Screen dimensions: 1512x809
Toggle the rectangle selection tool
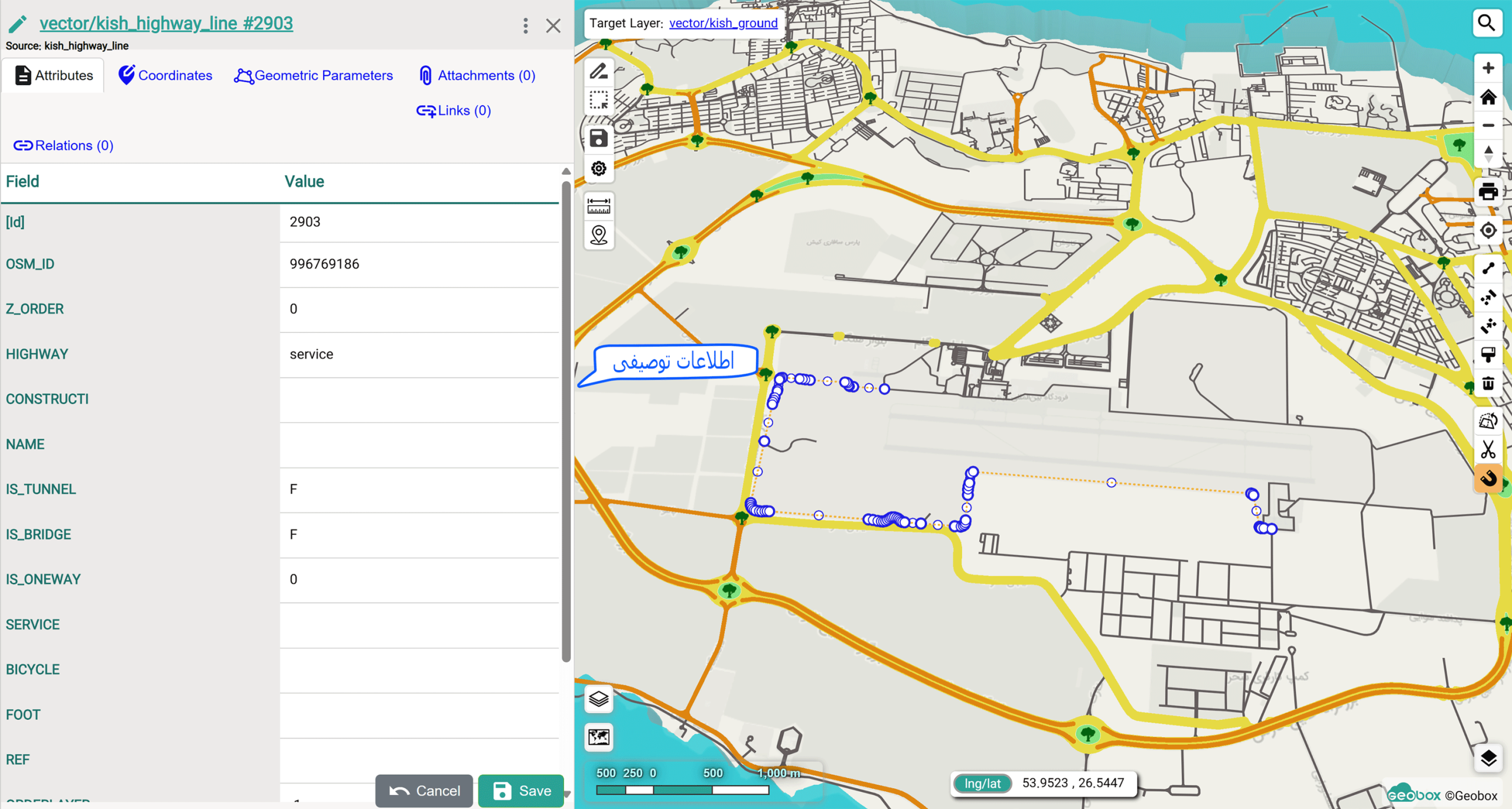point(598,101)
